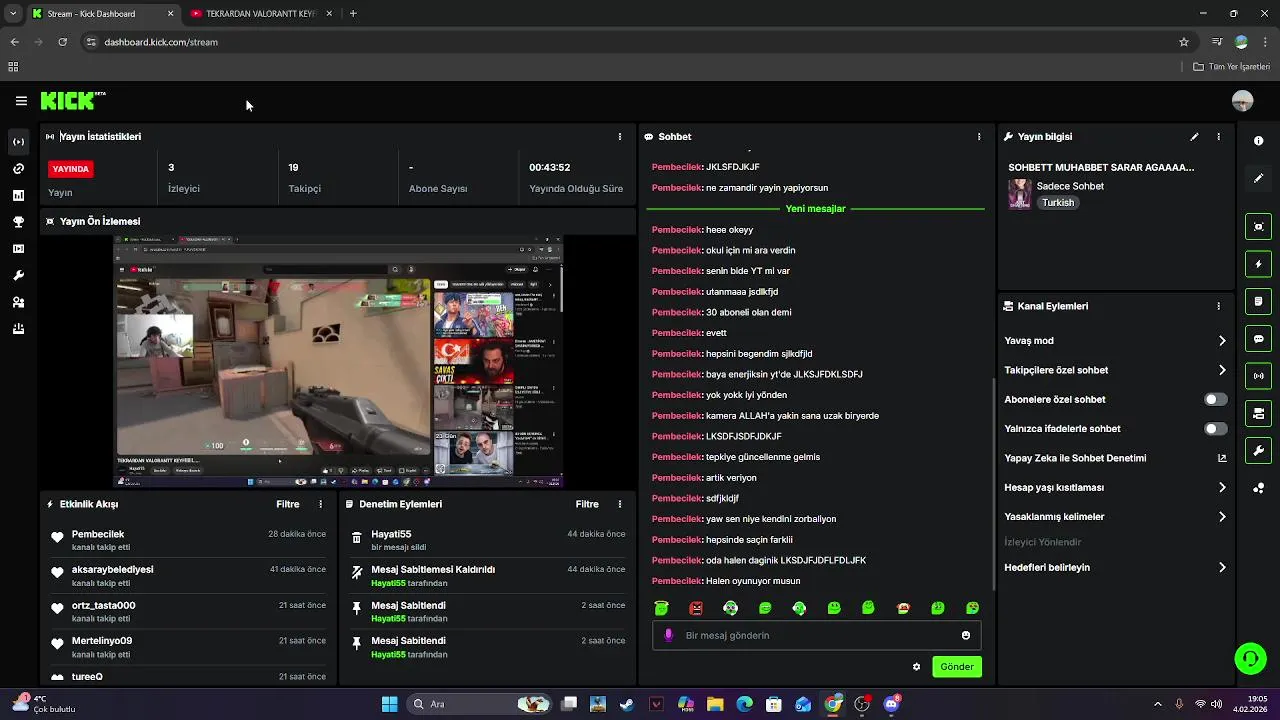Open a new browser tab
1280x720 pixels.
pyautogui.click(x=353, y=14)
